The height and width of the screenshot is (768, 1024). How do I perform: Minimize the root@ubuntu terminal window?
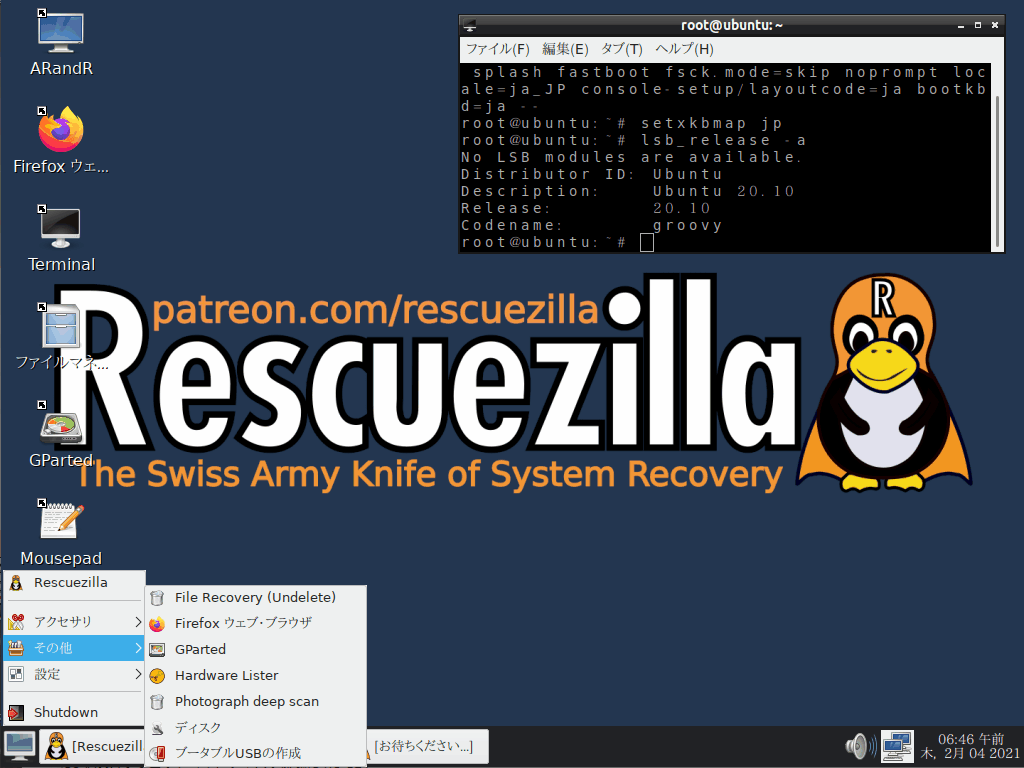(x=961, y=25)
